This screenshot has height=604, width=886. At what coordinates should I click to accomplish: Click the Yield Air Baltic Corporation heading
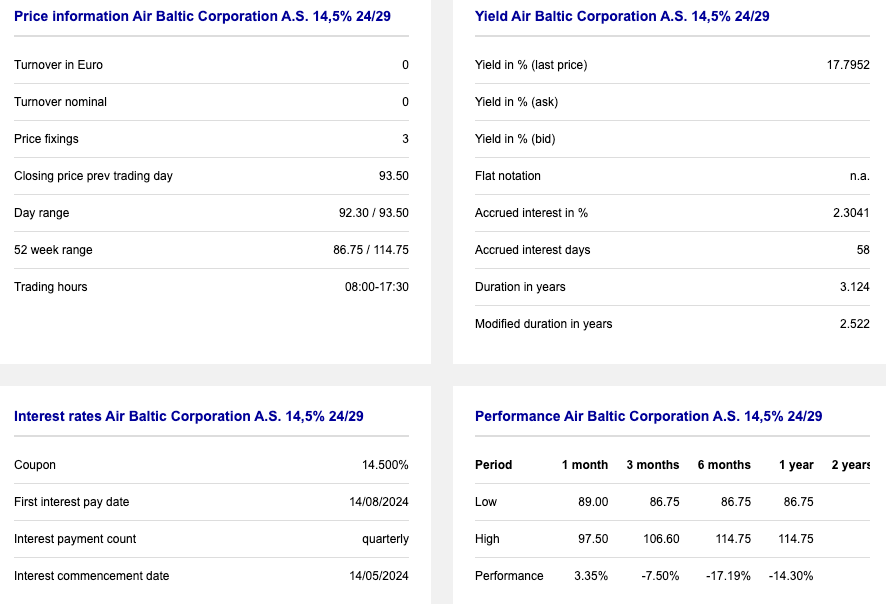click(622, 16)
